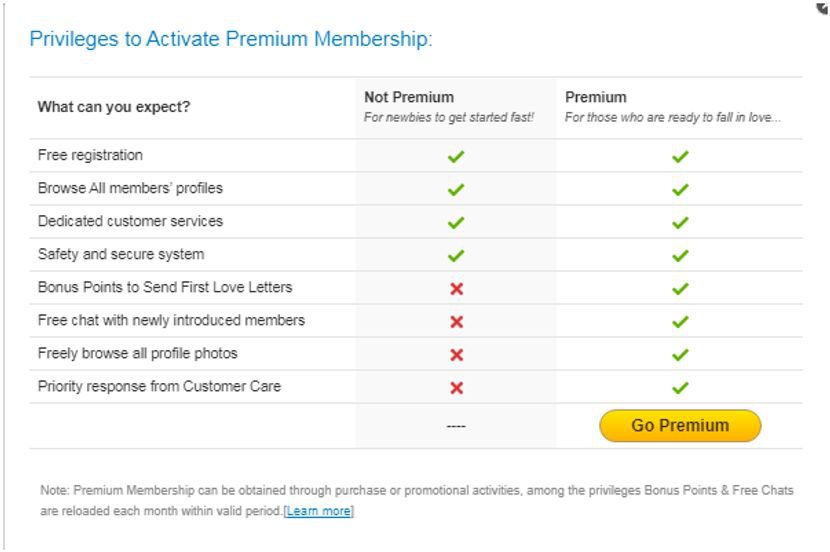Click Not Premium checkmark for Safety and secure system
830x552 pixels.
point(456,255)
